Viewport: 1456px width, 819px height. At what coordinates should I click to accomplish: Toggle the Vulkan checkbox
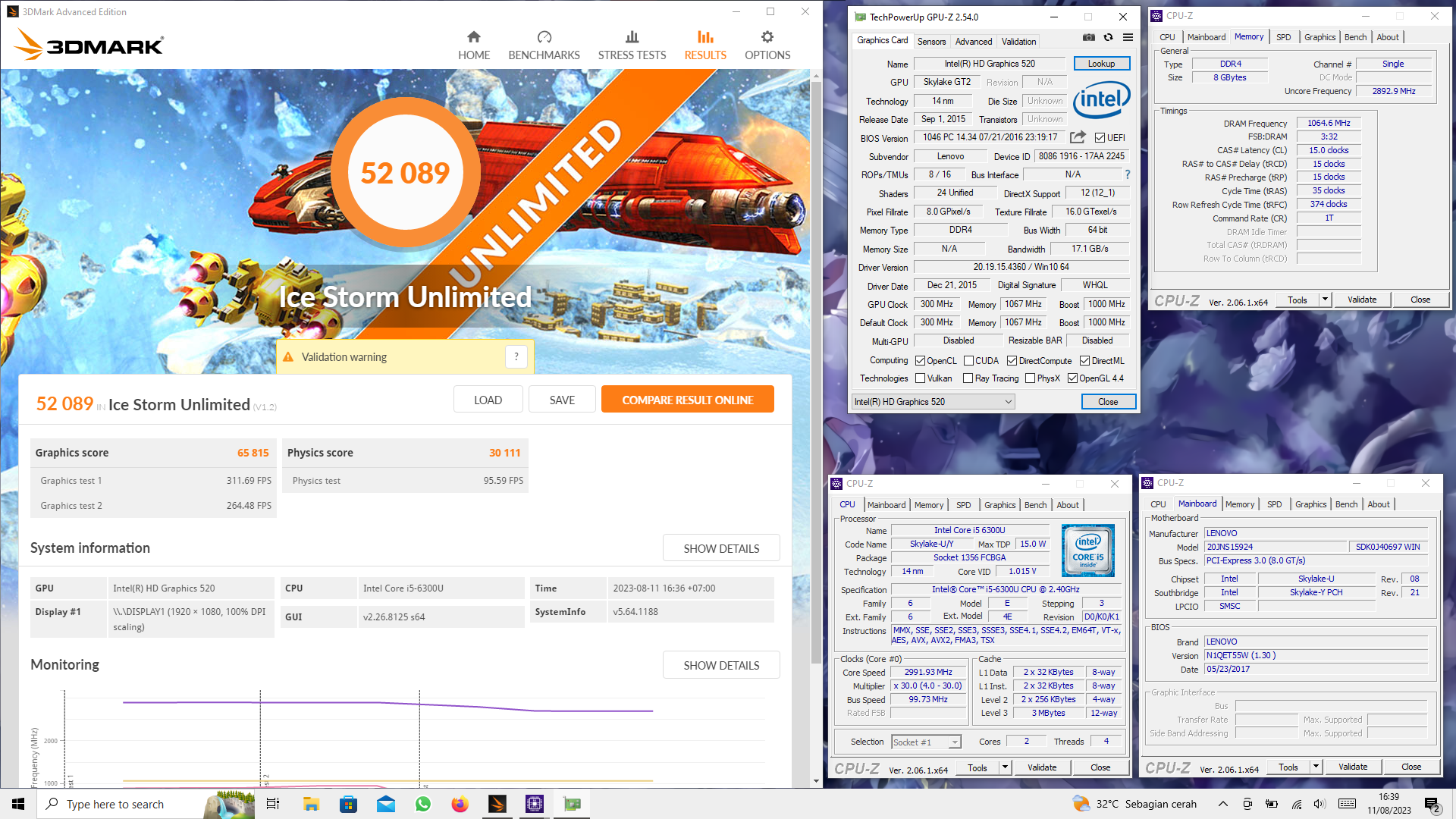point(920,378)
